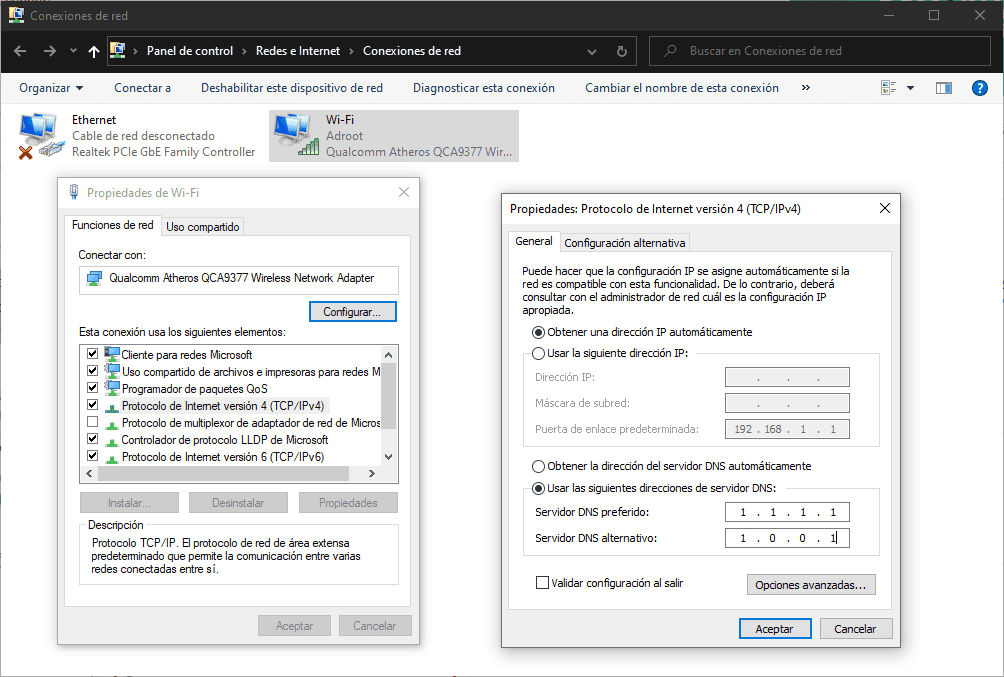The height and width of the screenshot is (677, 1004).
Task: Click the vertical scrollbar thumb in elements list
Action: click(x=388, y=395)
